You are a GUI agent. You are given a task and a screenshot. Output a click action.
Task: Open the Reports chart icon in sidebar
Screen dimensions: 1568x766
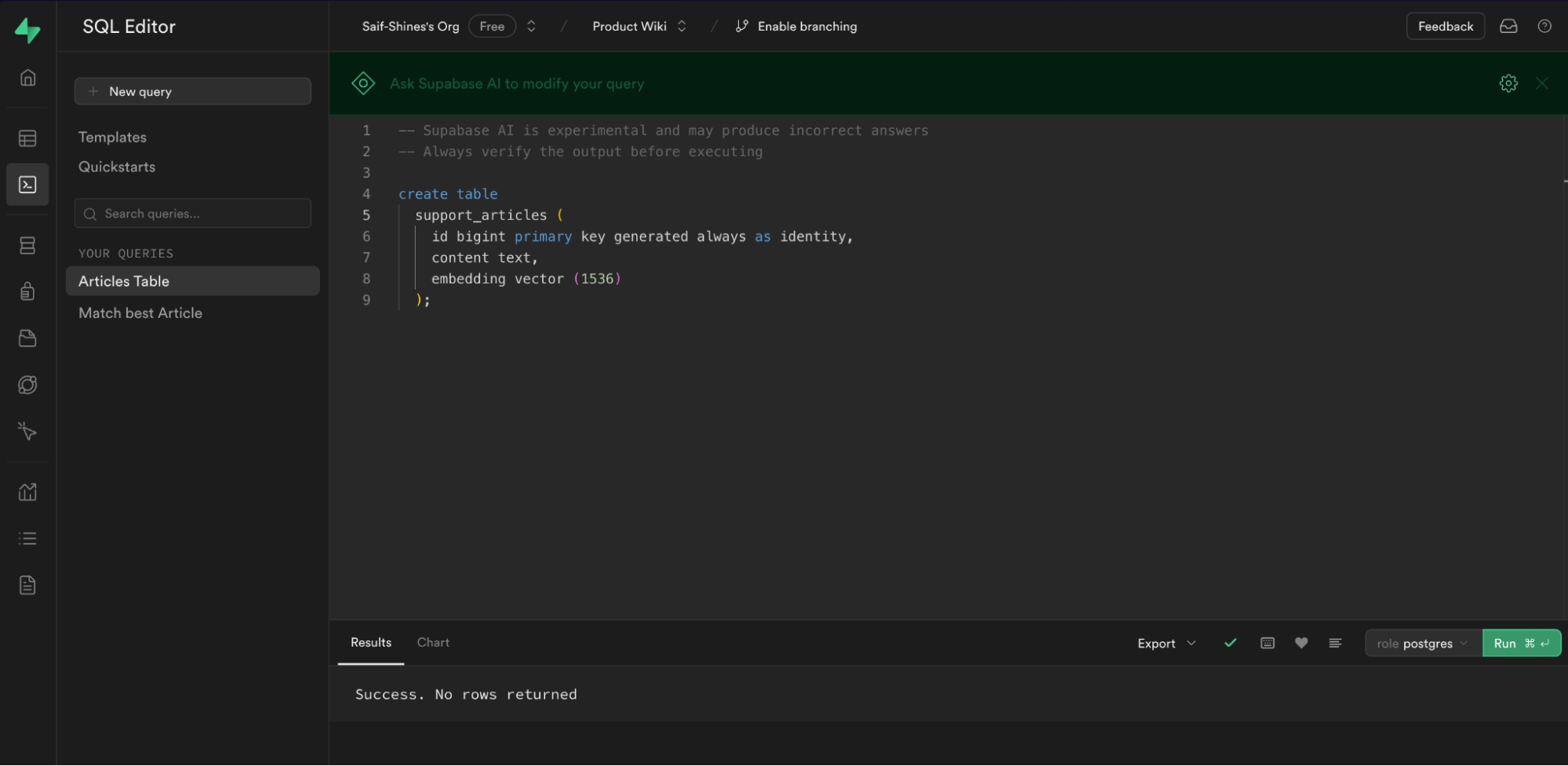coord(27,492)
